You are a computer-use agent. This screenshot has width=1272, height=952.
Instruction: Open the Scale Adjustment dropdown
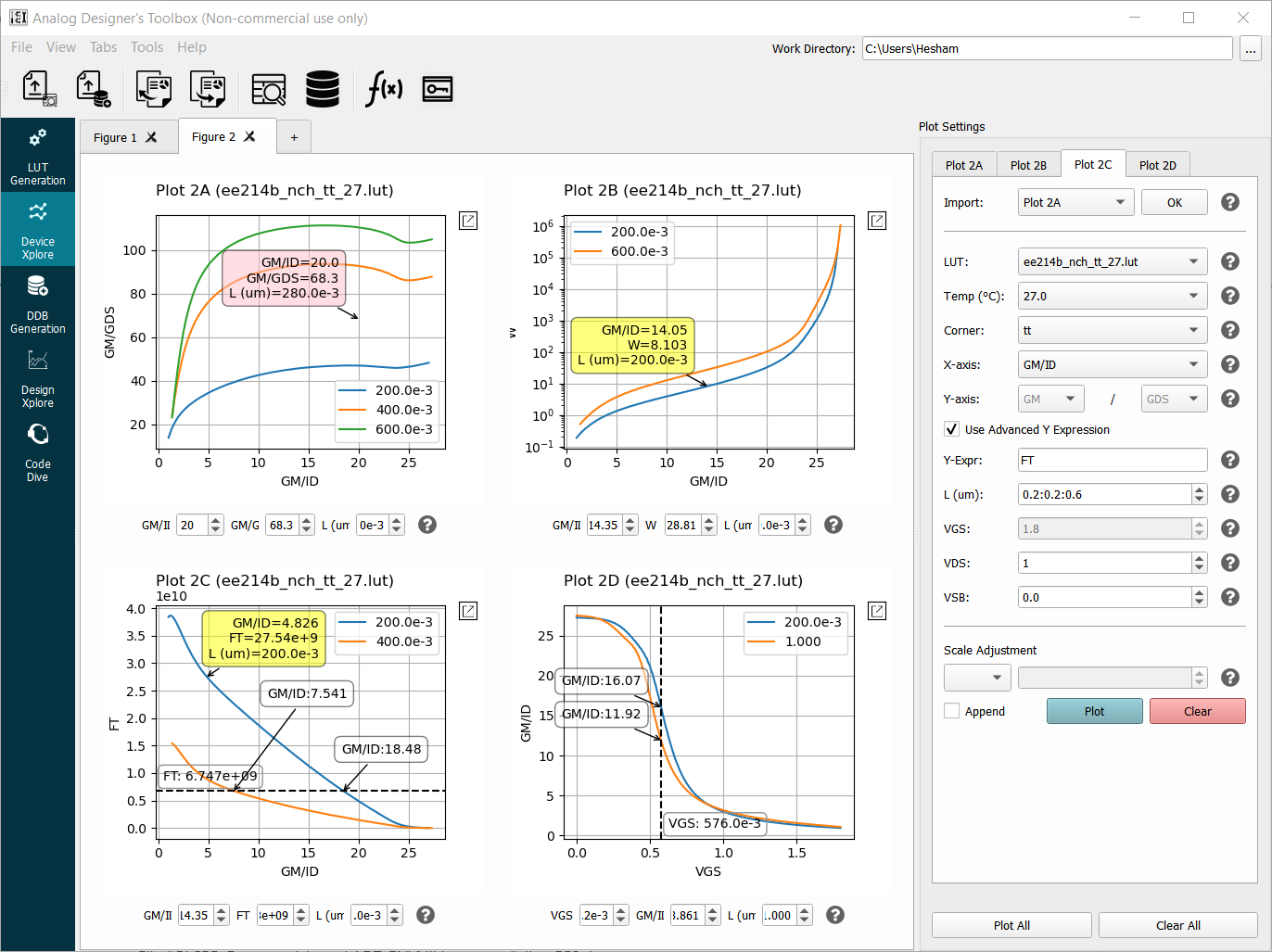[x=977, y=678]
